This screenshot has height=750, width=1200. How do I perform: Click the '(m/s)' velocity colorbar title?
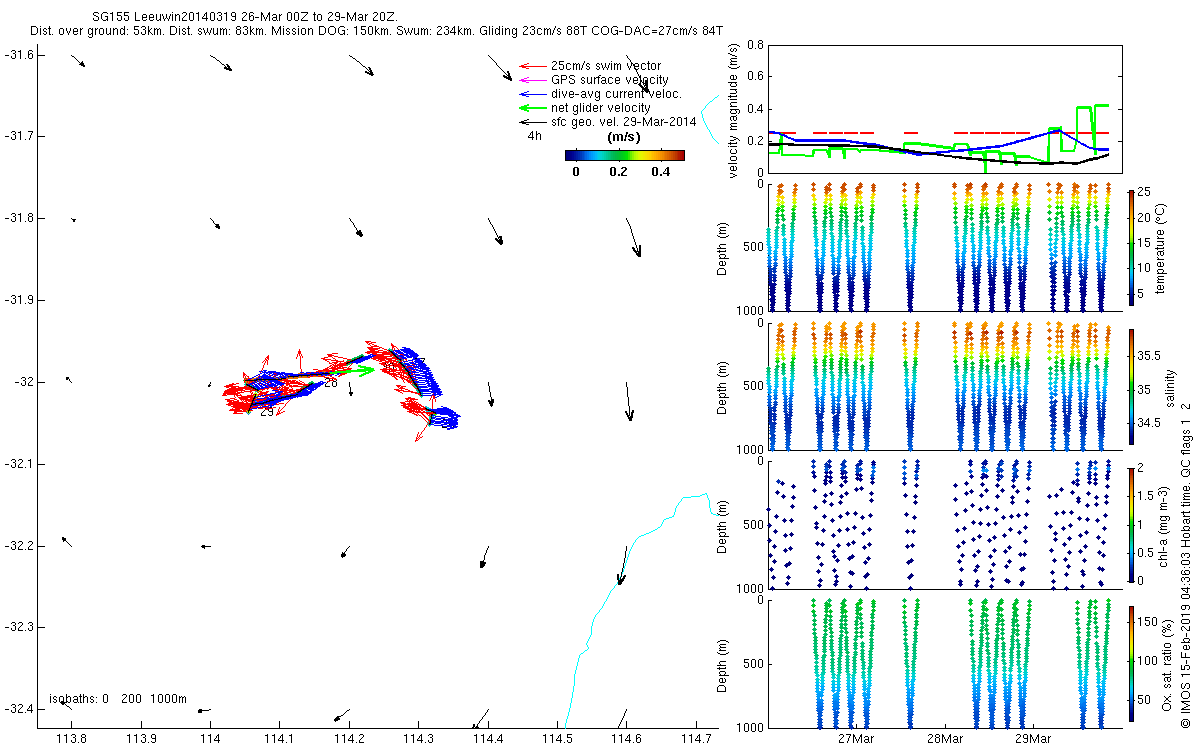624,137
